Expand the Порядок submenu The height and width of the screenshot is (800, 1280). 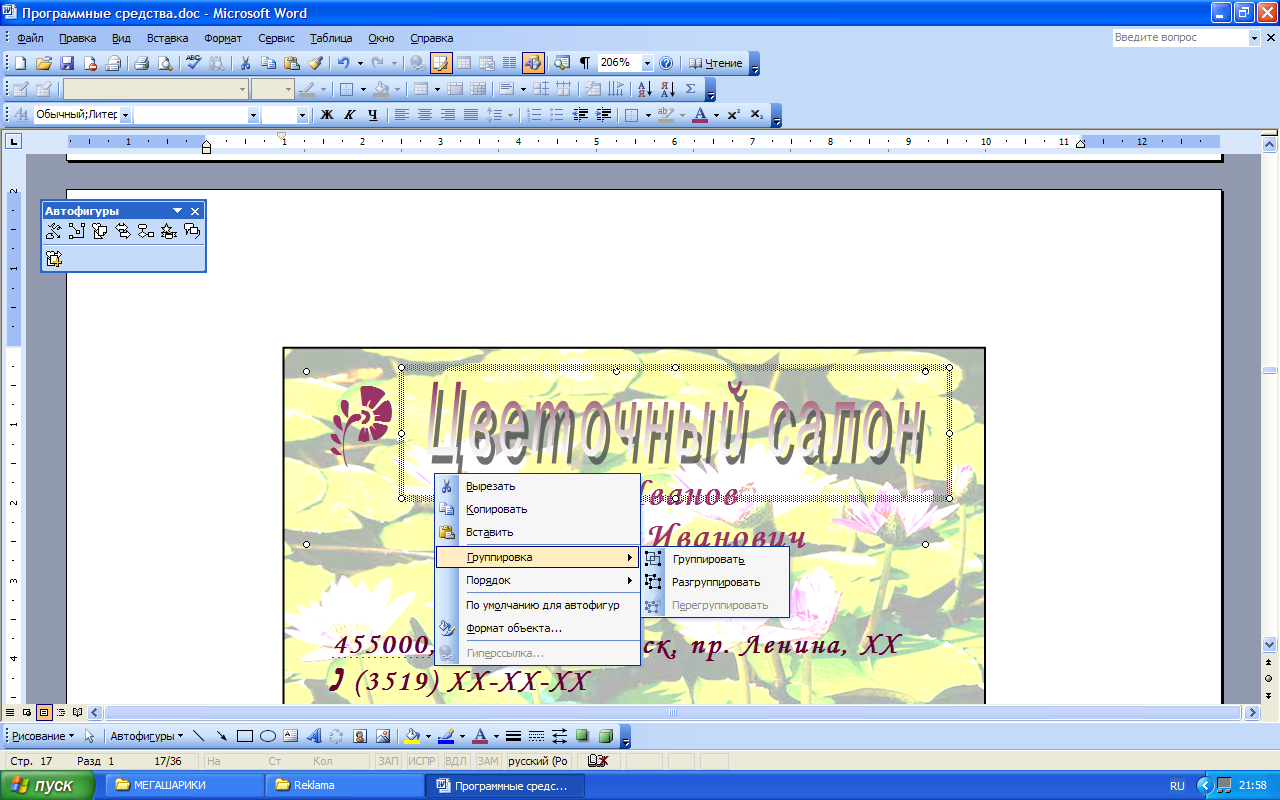point(537,580)
